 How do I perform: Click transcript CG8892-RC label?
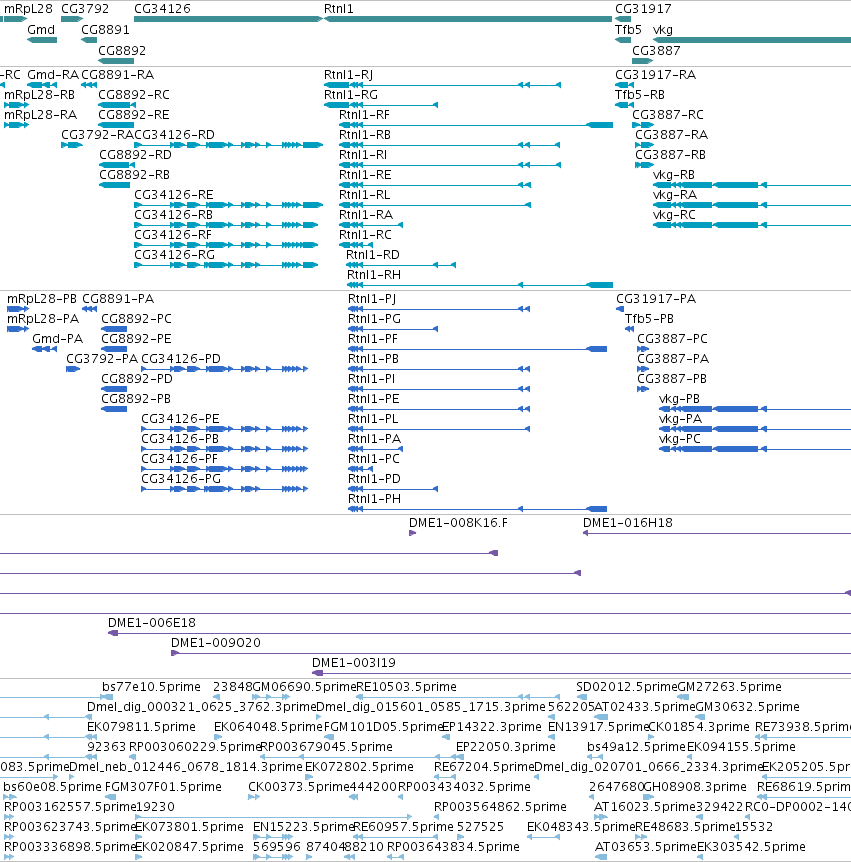[134, 95]
